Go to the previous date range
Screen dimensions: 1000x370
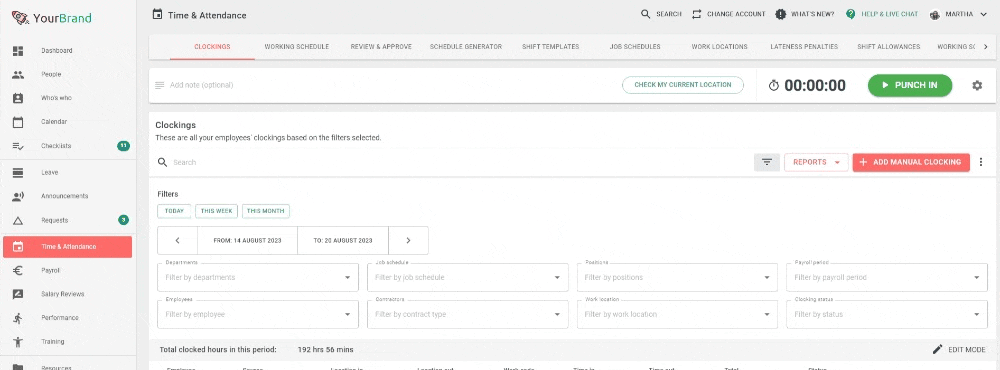coord(177,240)
